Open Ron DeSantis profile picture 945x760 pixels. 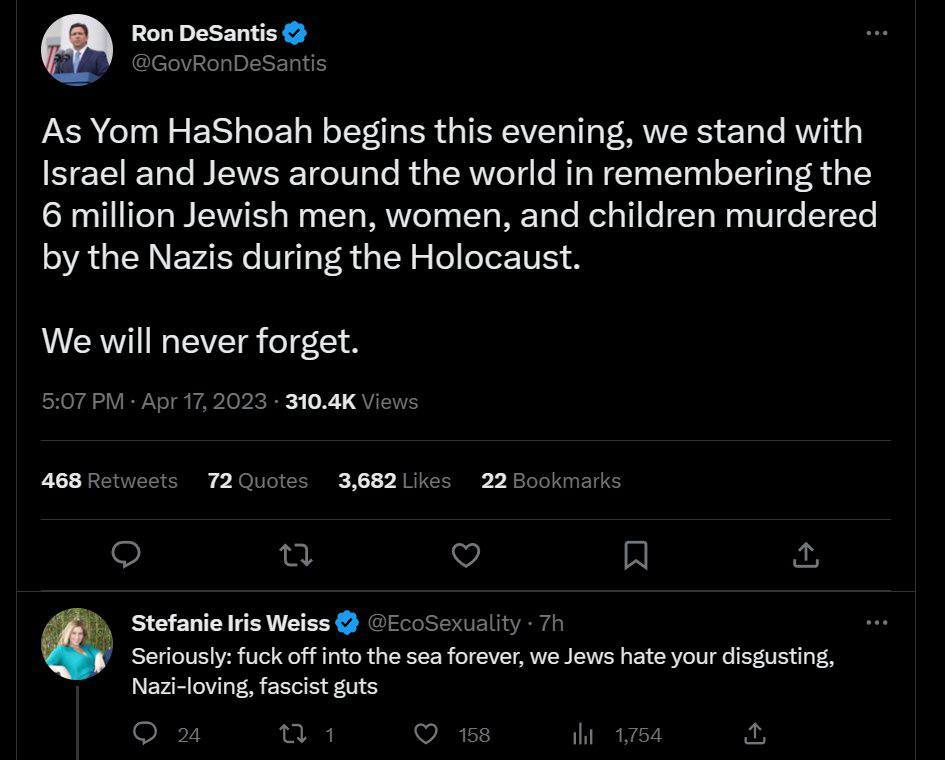click(77, 50)
